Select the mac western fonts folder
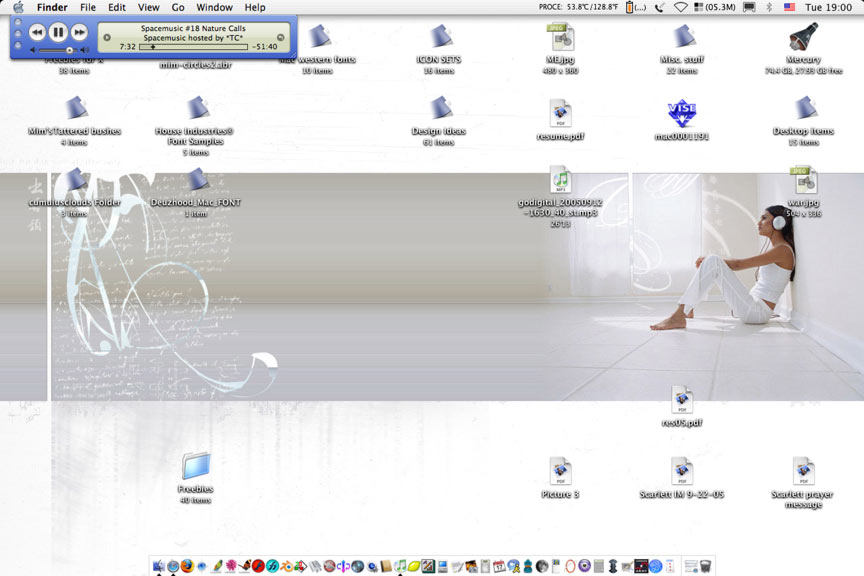This screenshot has height=576, width=864. (x=318, y=37)
